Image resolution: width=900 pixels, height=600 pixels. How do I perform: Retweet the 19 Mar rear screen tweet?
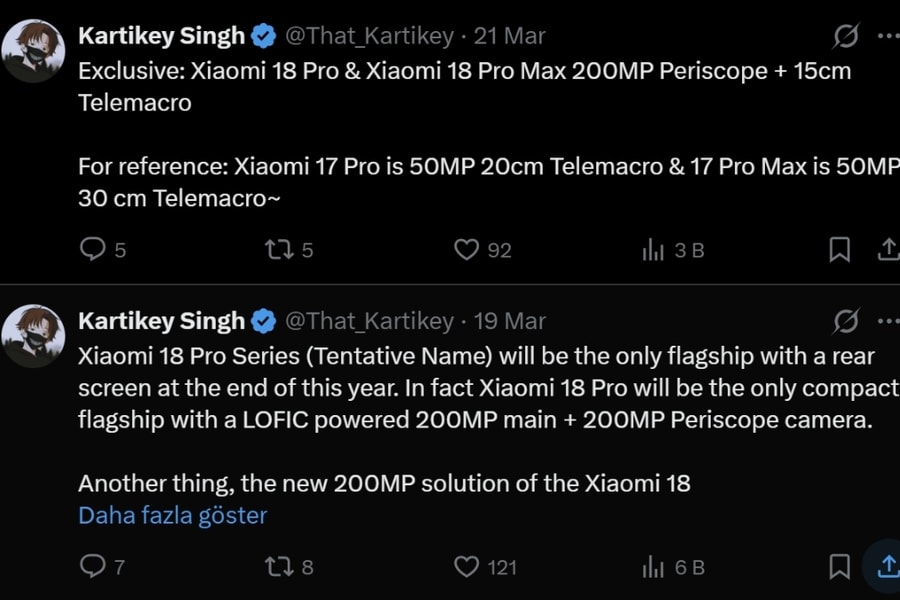(x=279, y=567)
